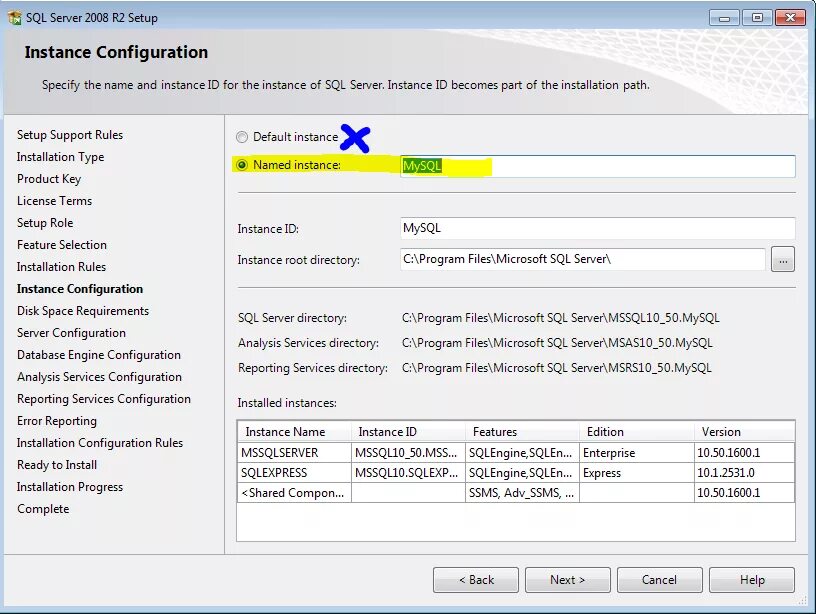The image size is (816, 614).
Task: Click the Features column header
Action: pos(522,432)
